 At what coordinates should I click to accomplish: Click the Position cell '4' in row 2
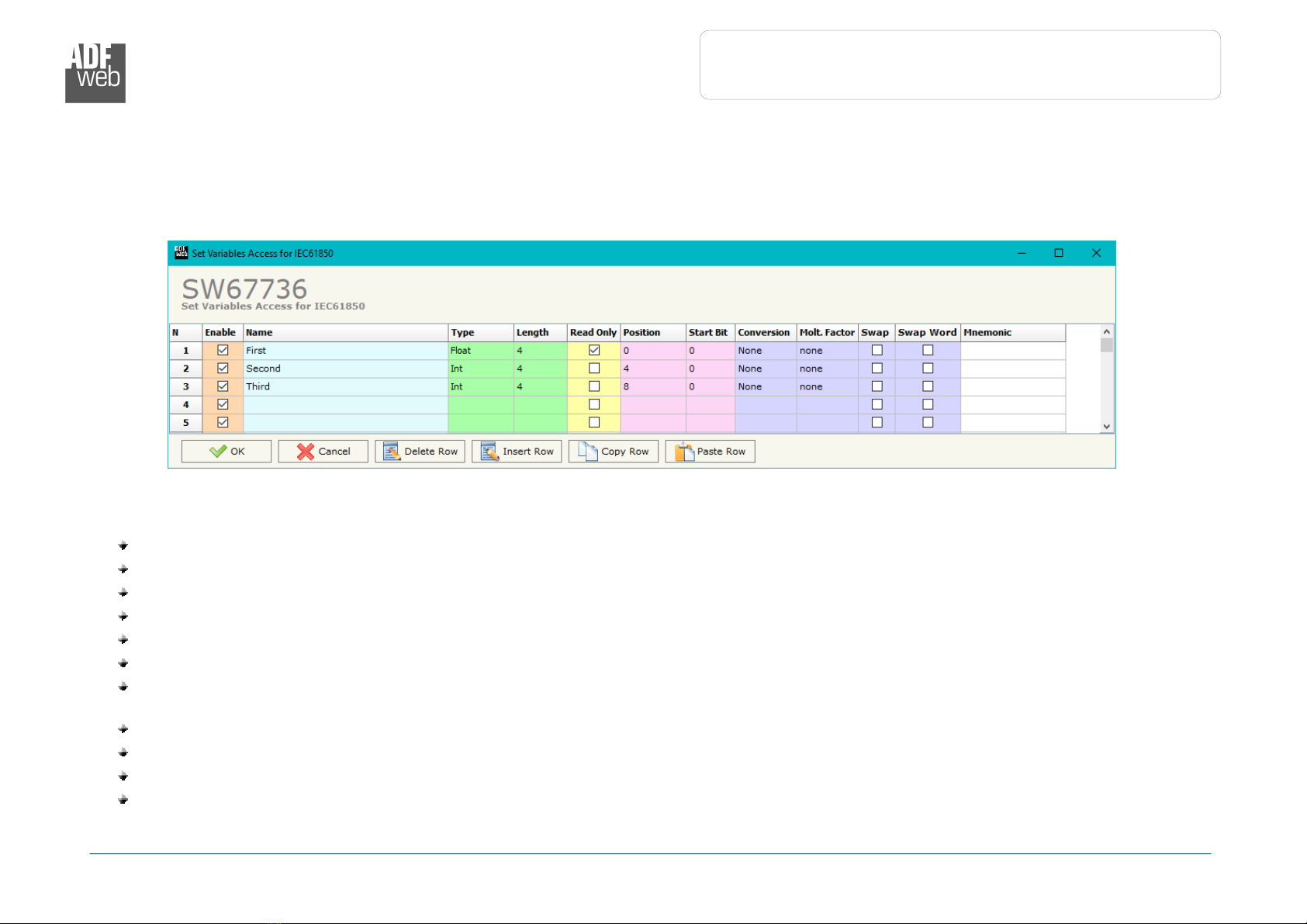point(653,369)
